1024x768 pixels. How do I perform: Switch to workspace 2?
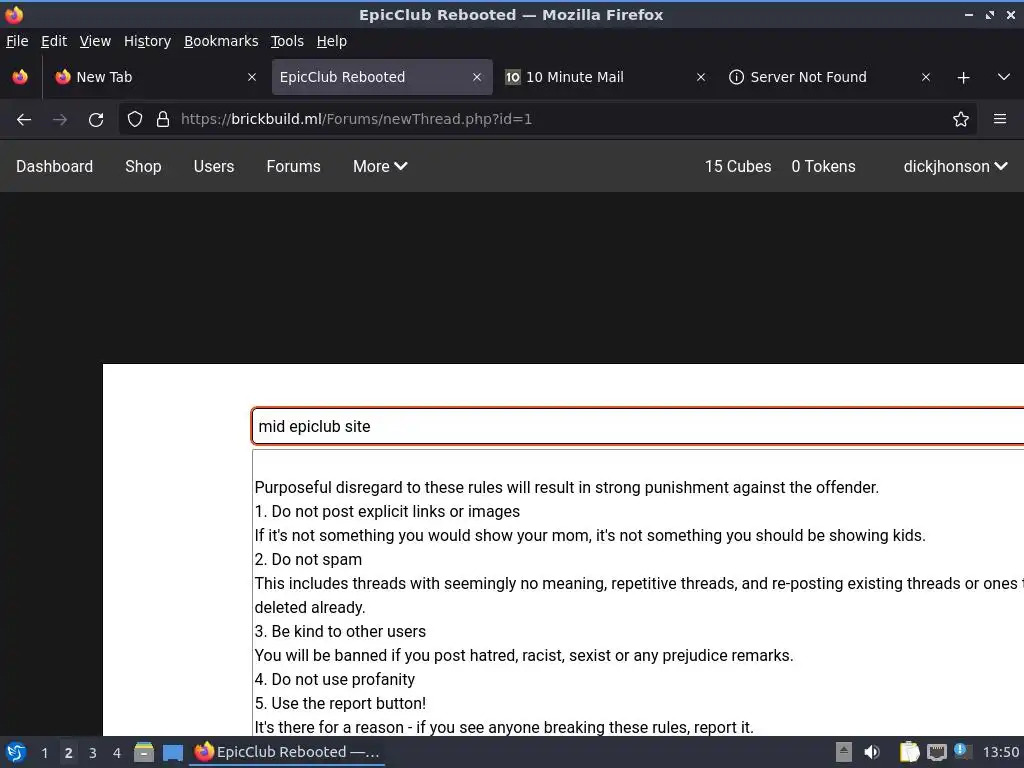[x=69, y=753]
